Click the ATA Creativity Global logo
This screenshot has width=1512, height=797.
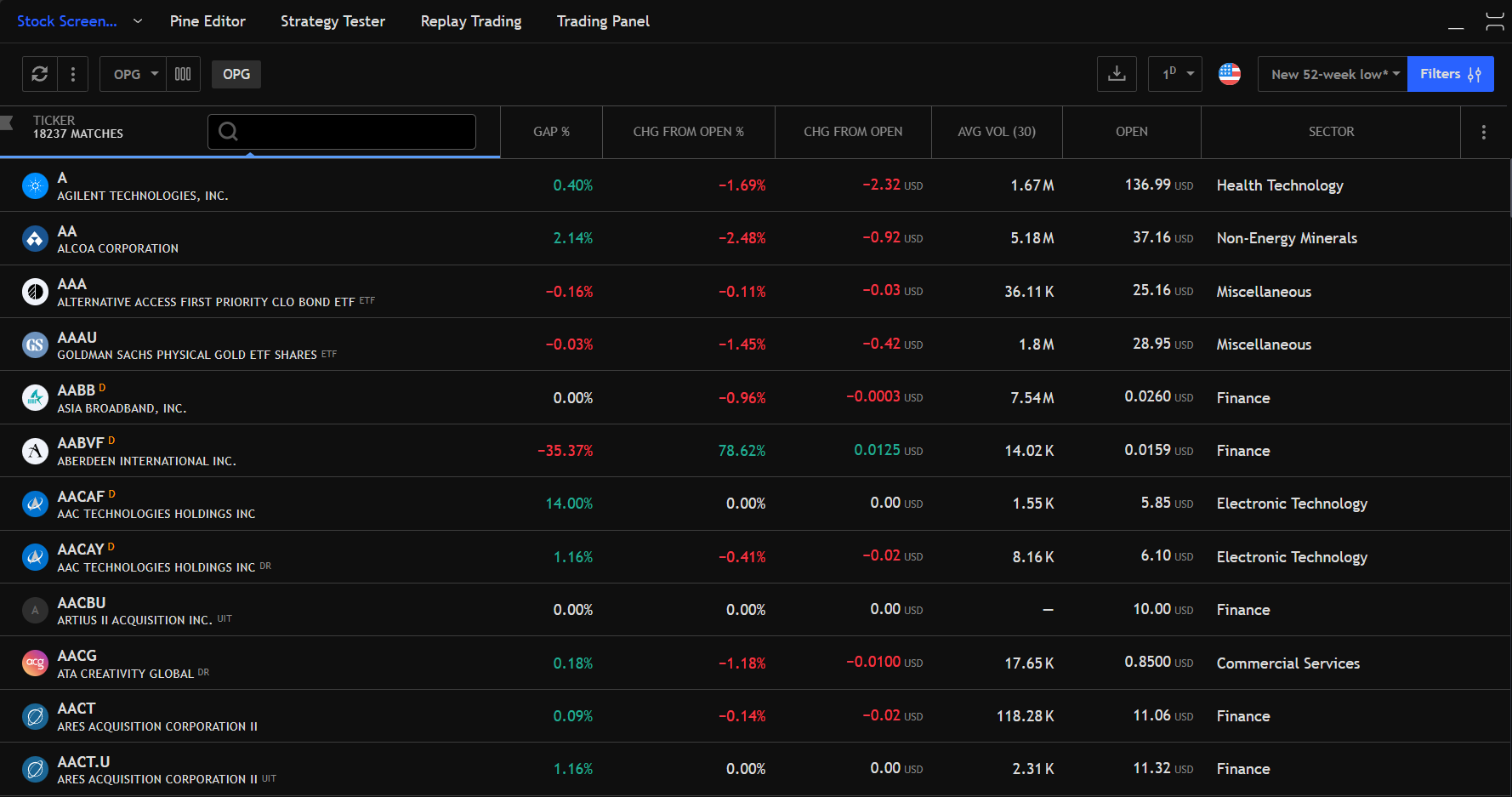click(x=35, y=663)
